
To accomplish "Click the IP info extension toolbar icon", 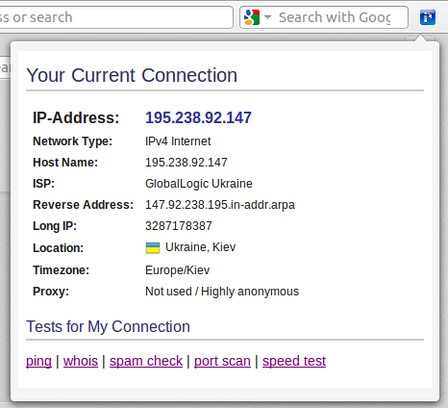I will pos(428,17).
